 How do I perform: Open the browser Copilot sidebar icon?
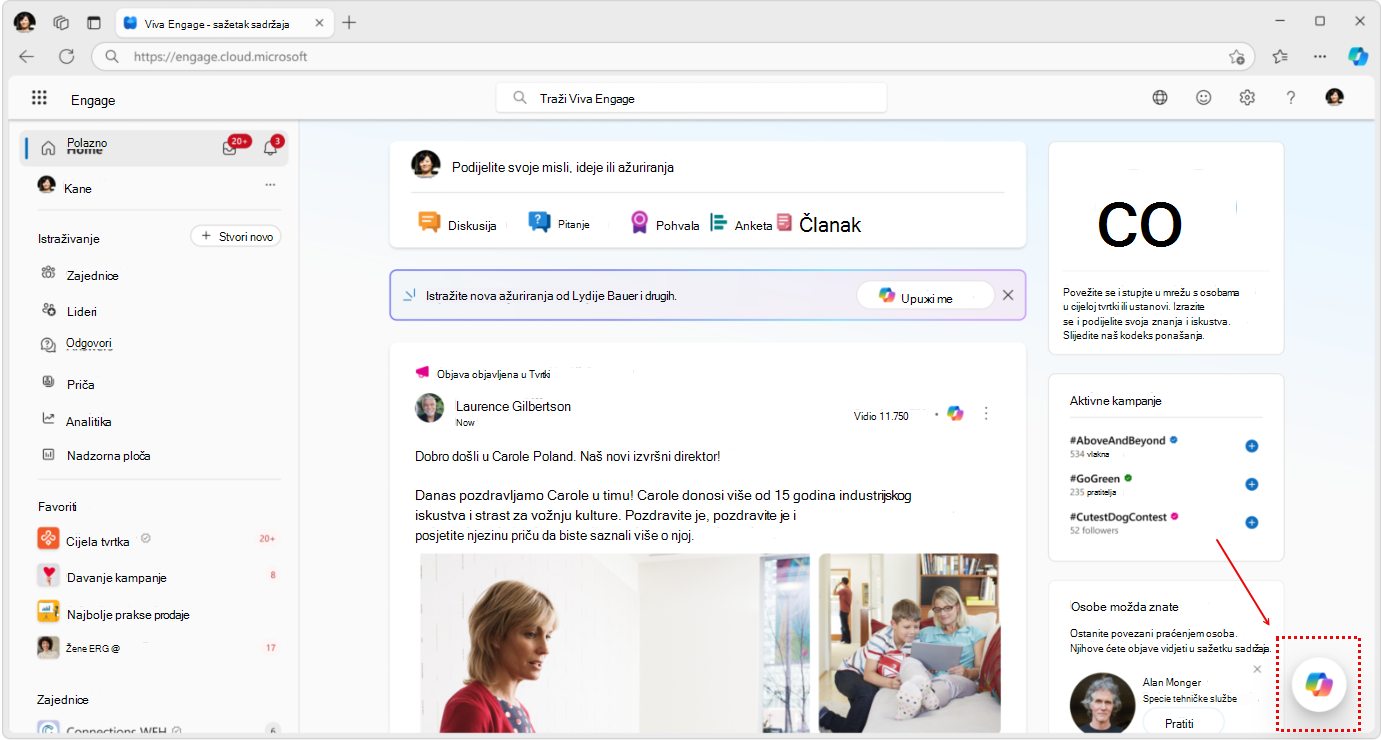coord(1357,56)
